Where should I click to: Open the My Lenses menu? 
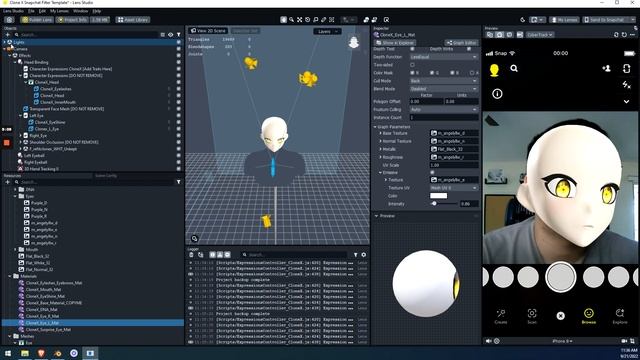(60, 11)
